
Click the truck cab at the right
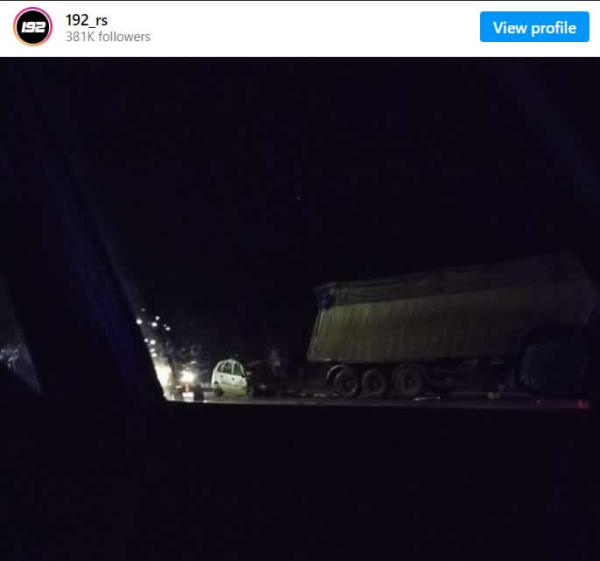click(557, 360)
